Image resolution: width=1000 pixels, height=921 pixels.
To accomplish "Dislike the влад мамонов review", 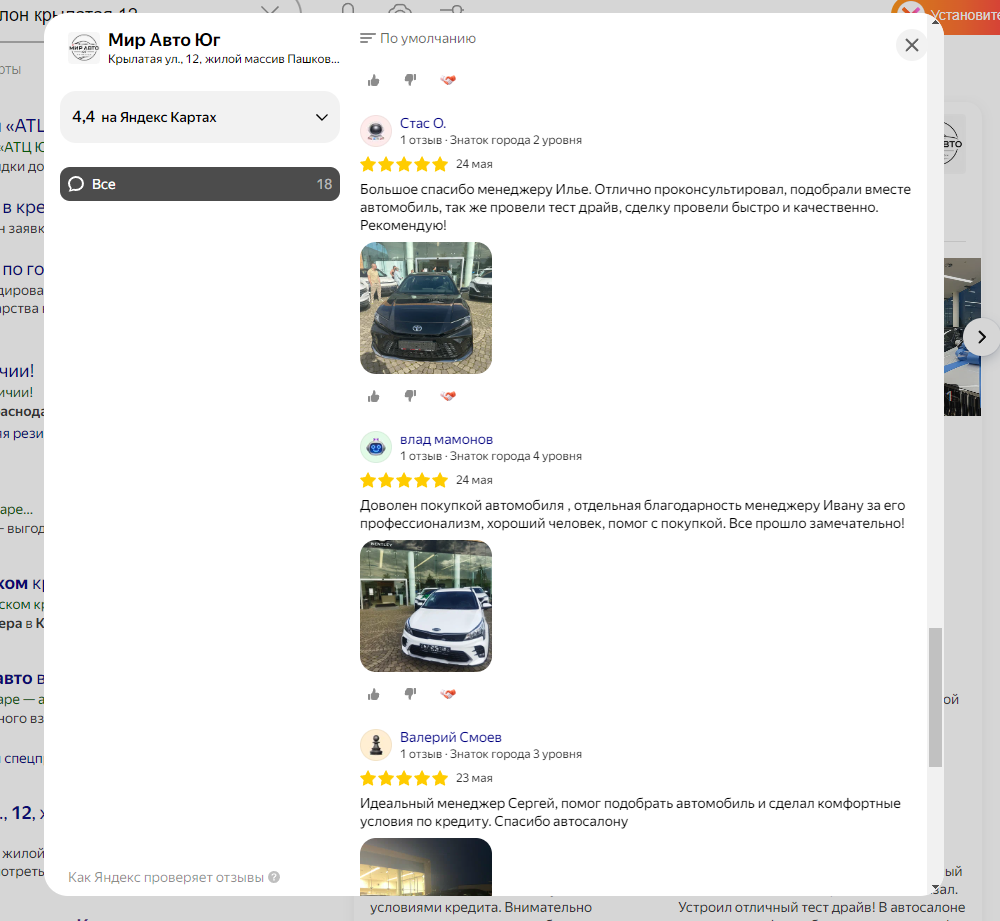I will point(410,694).
